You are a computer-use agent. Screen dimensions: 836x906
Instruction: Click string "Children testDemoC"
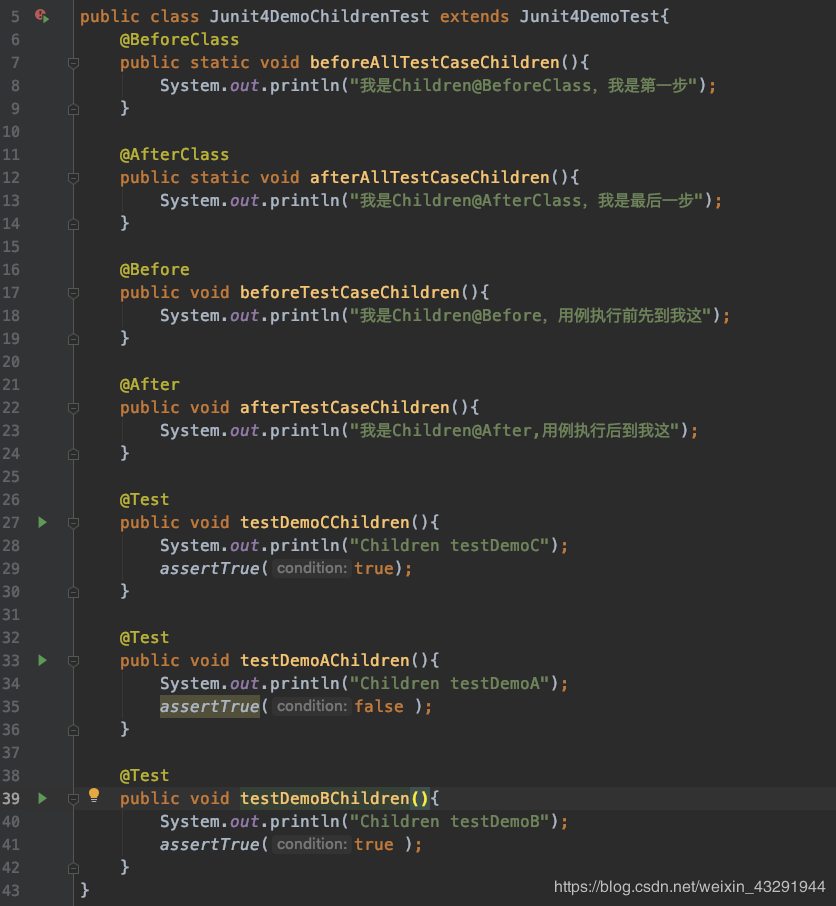449,545
